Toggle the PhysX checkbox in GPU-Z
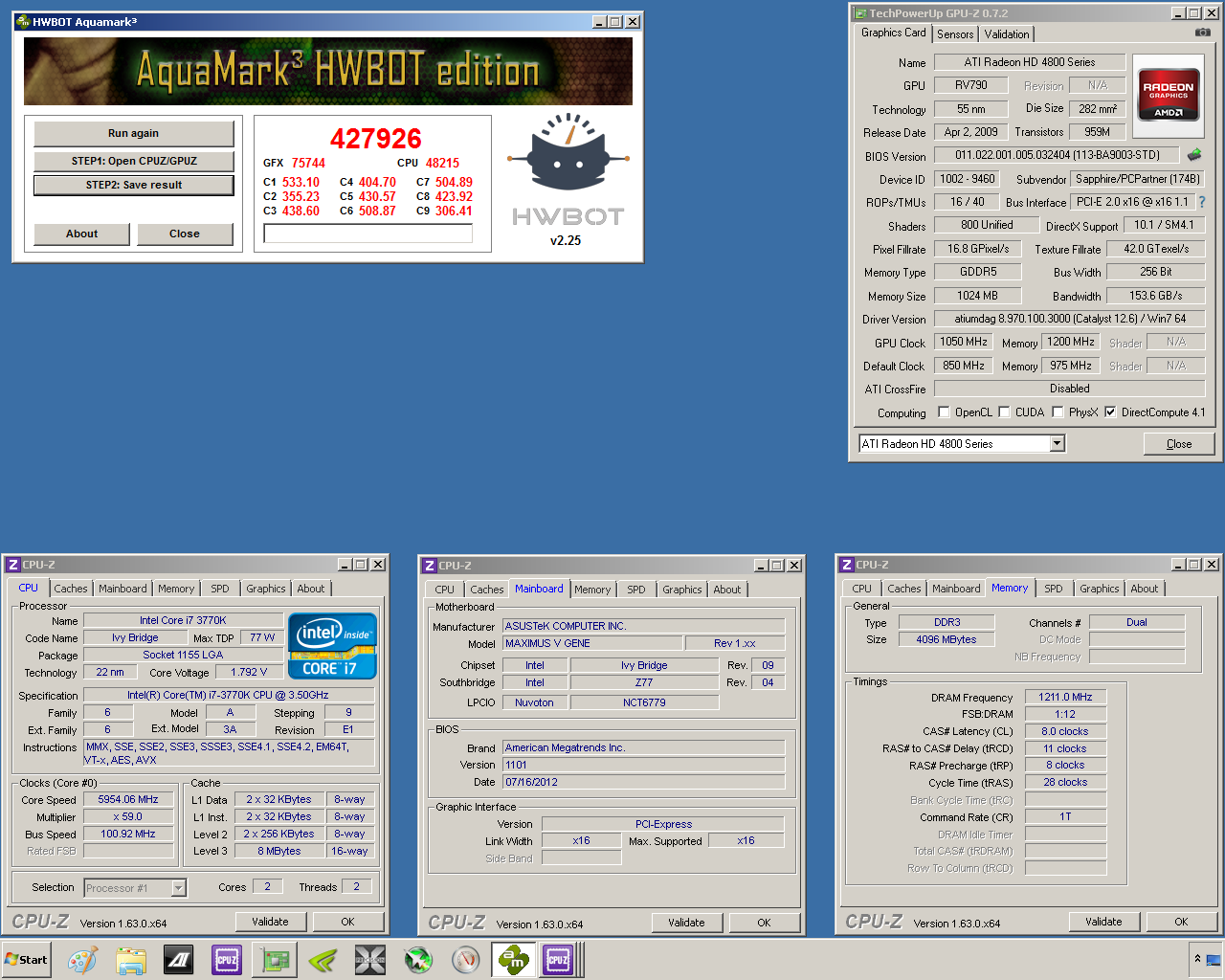This screenshot has width=1225, height=980. click(x=1058, y=412)
